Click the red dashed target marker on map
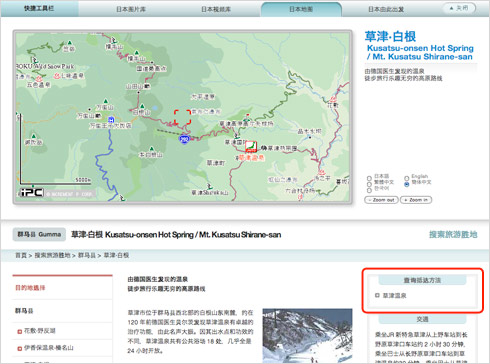The width and height of the screenshot is (490, 364). [x=182, y=117]
